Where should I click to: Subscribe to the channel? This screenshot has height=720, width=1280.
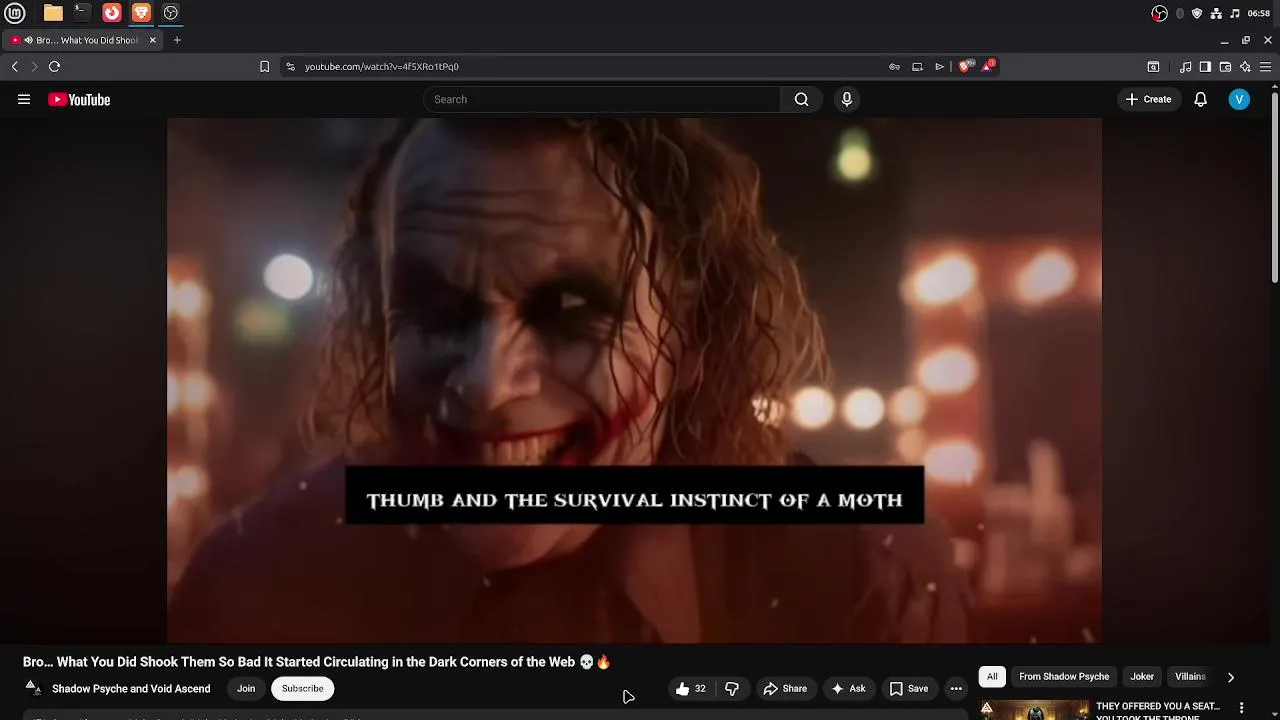pyautogui.click(x=302, y=688)
